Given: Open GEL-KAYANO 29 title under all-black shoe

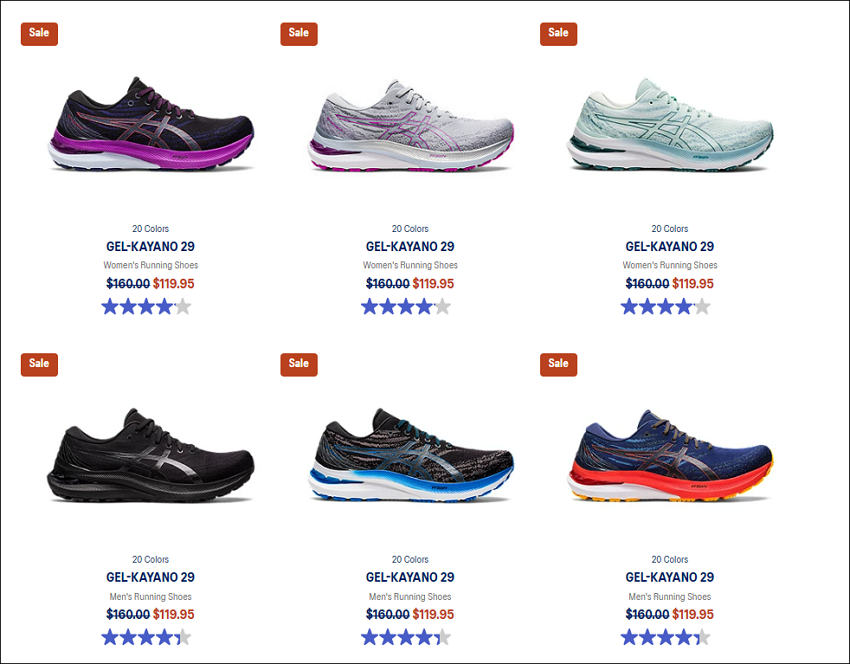Looking at the screenshot, I should (151, 577).
